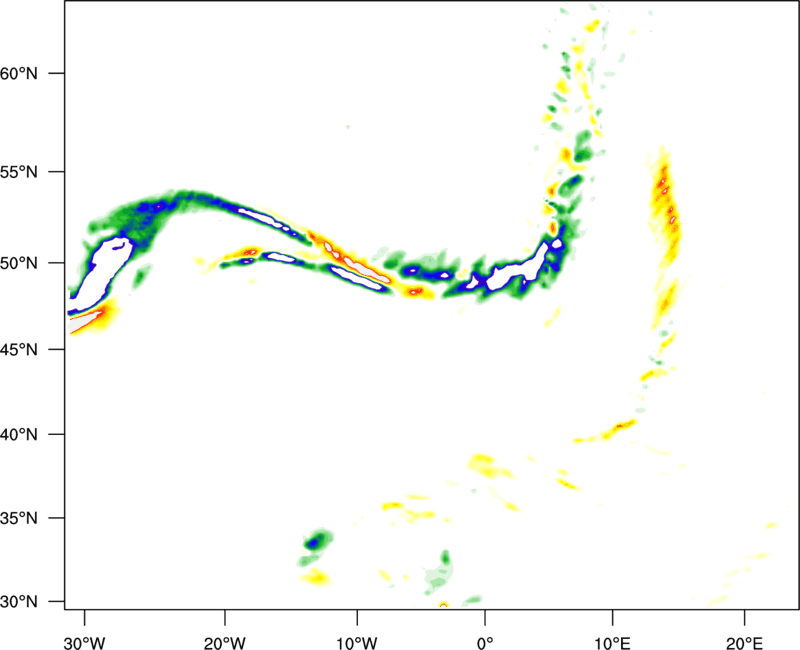The image size is (800, 650).
Task: Click the 0° longitude label
Action: coord(485,643)
